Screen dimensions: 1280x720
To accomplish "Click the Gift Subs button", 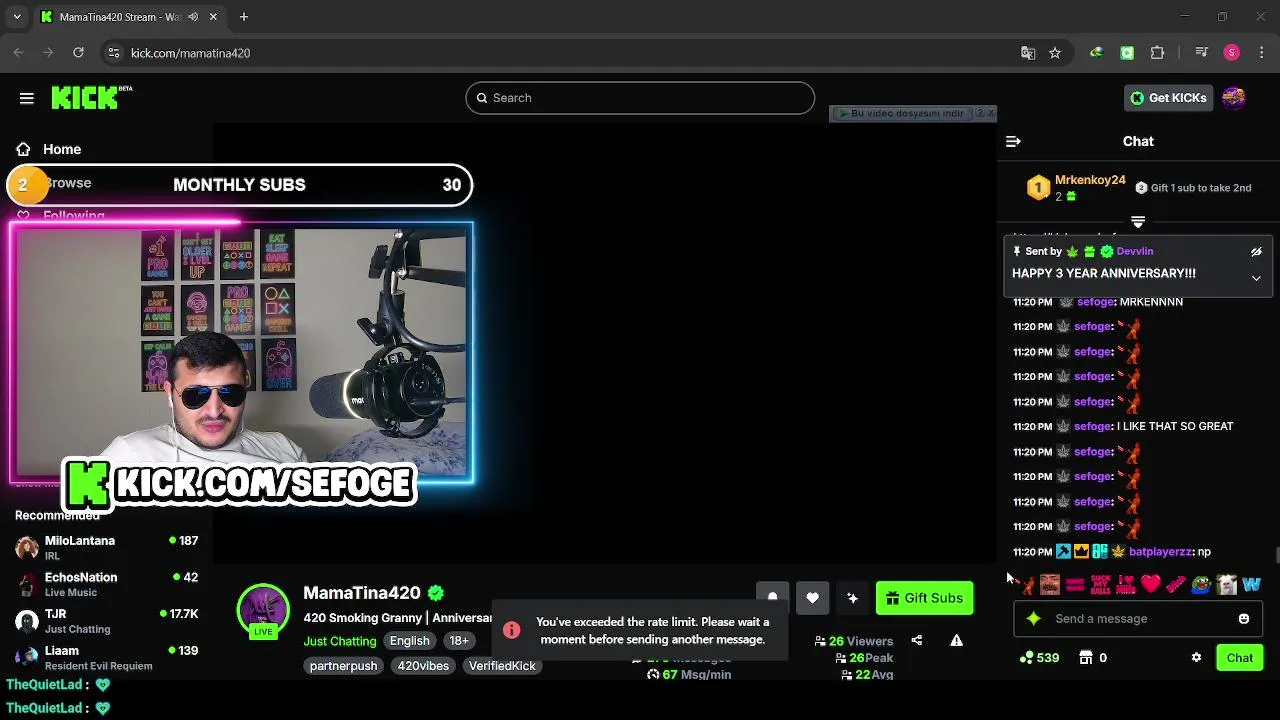I will point(924,598).
